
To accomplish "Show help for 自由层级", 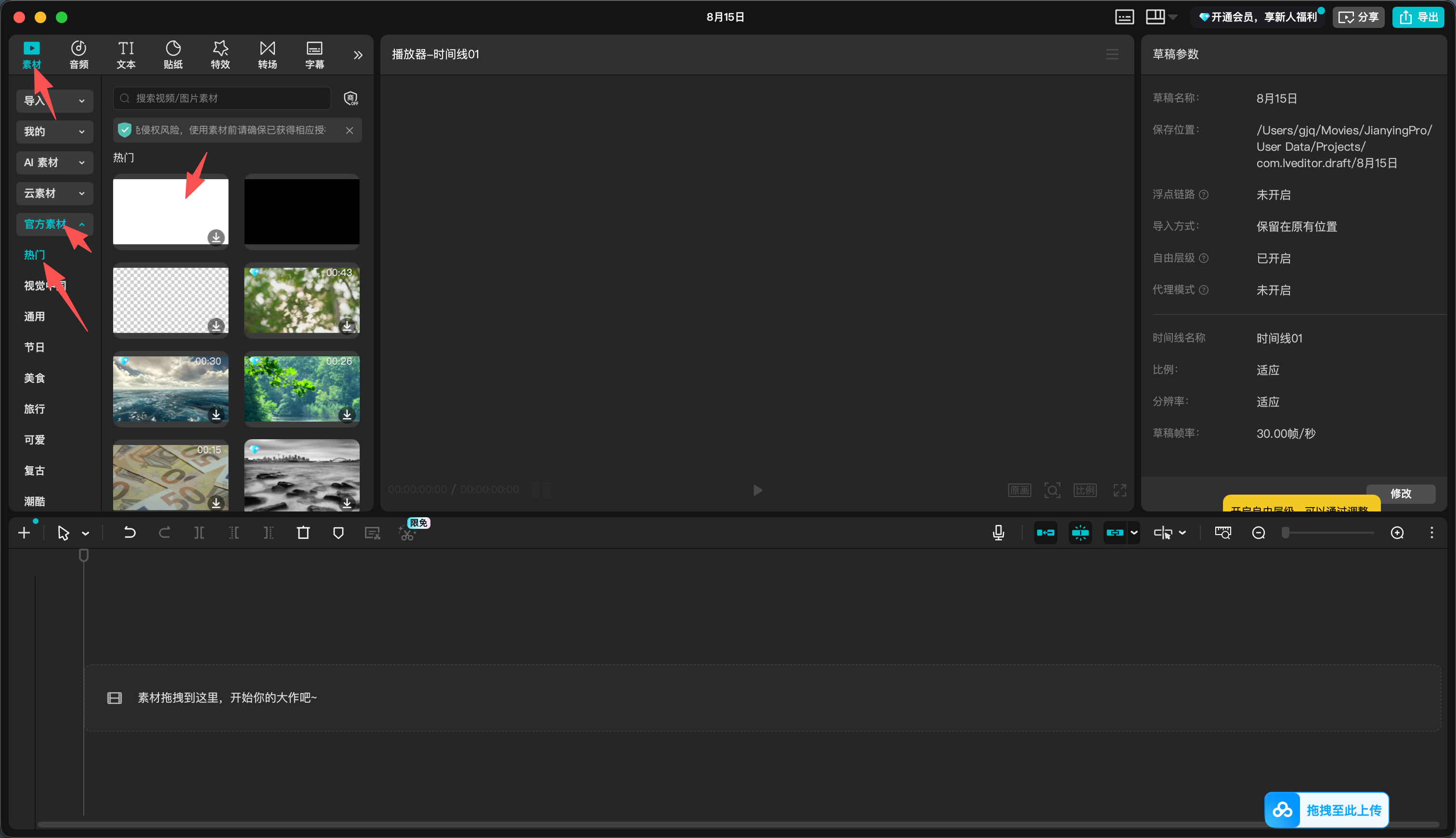I will point(1203,259).
